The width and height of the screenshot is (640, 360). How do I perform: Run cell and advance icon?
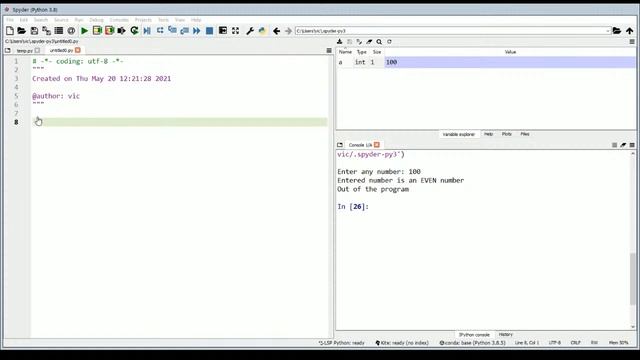[109, 31]
